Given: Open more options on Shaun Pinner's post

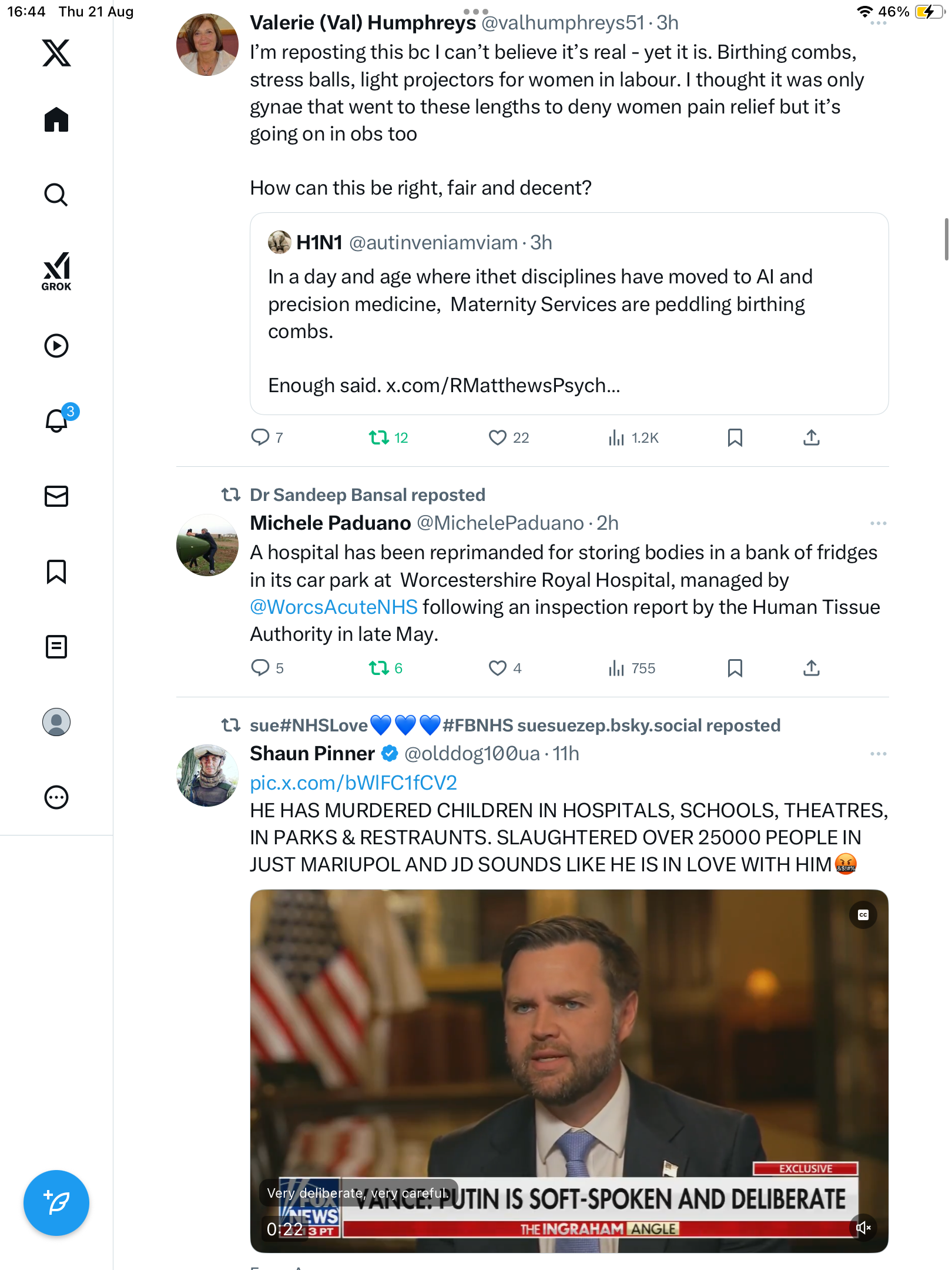Looking at the screenshot, I should coord(878,754).
